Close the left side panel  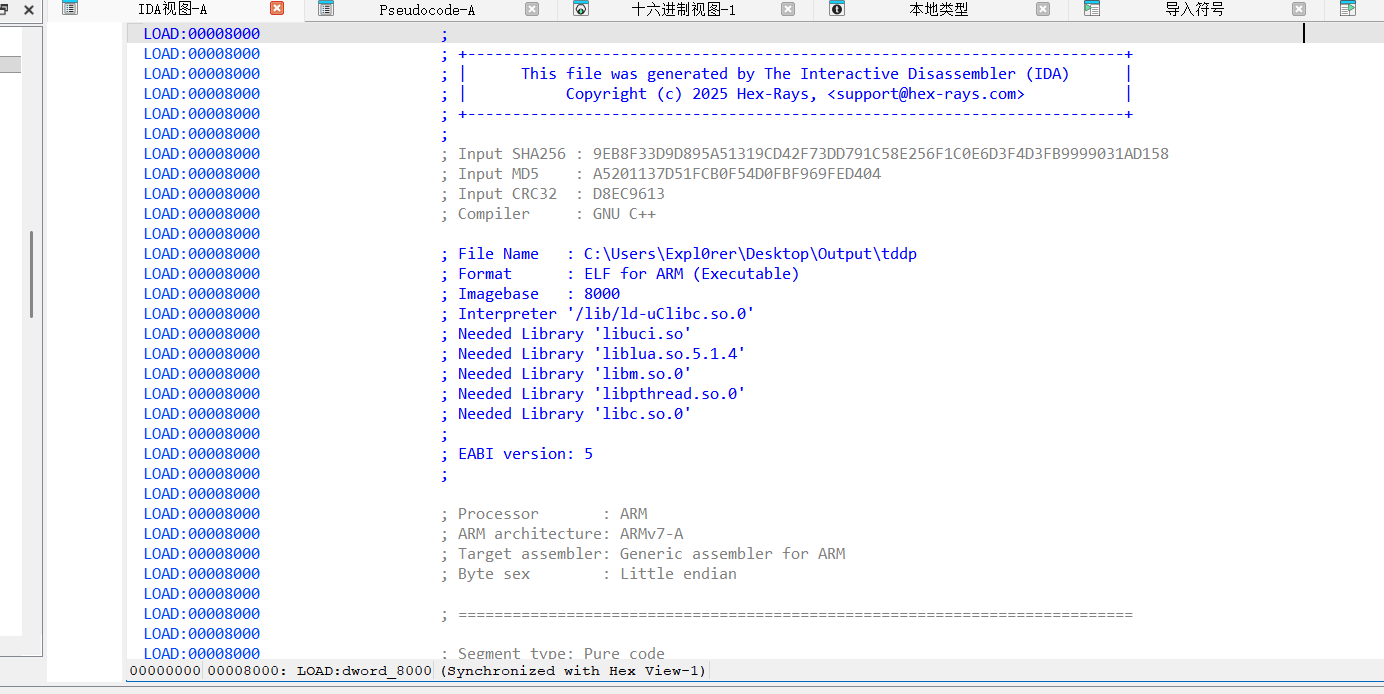[28, 10]
